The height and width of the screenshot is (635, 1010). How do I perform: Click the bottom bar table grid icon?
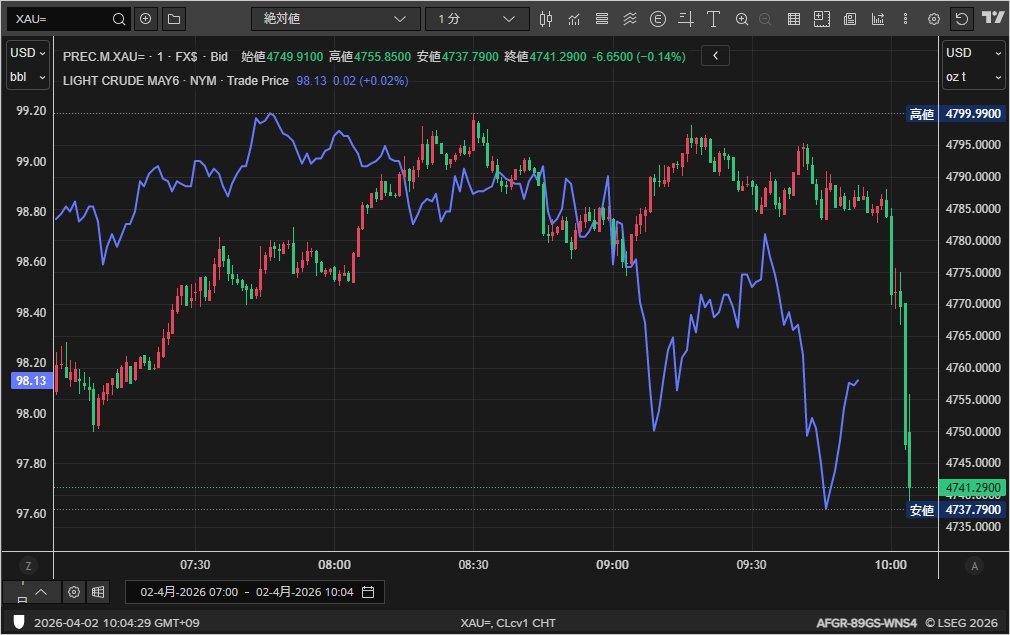pos(98,592)
